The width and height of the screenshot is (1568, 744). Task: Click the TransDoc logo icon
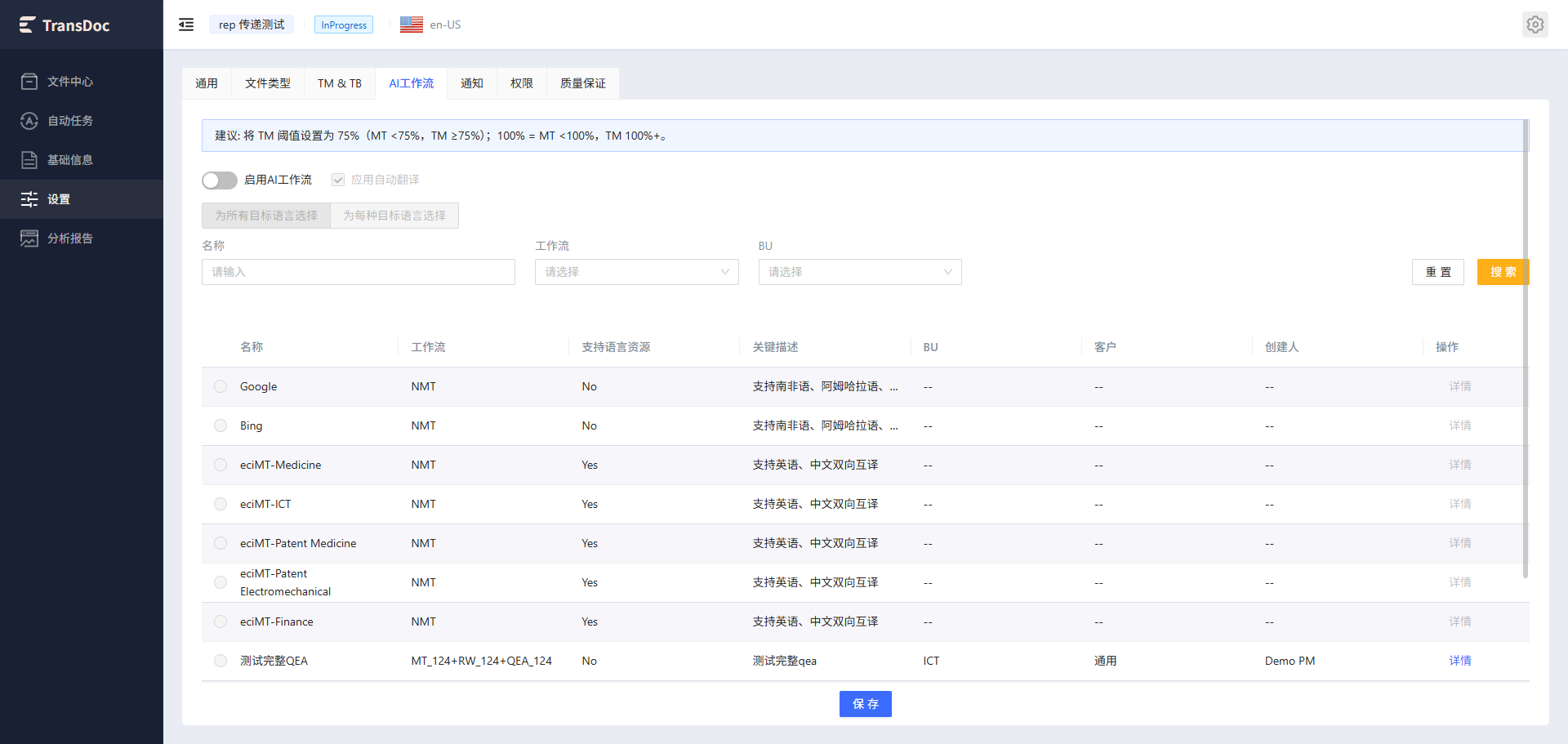click(28, 25)
